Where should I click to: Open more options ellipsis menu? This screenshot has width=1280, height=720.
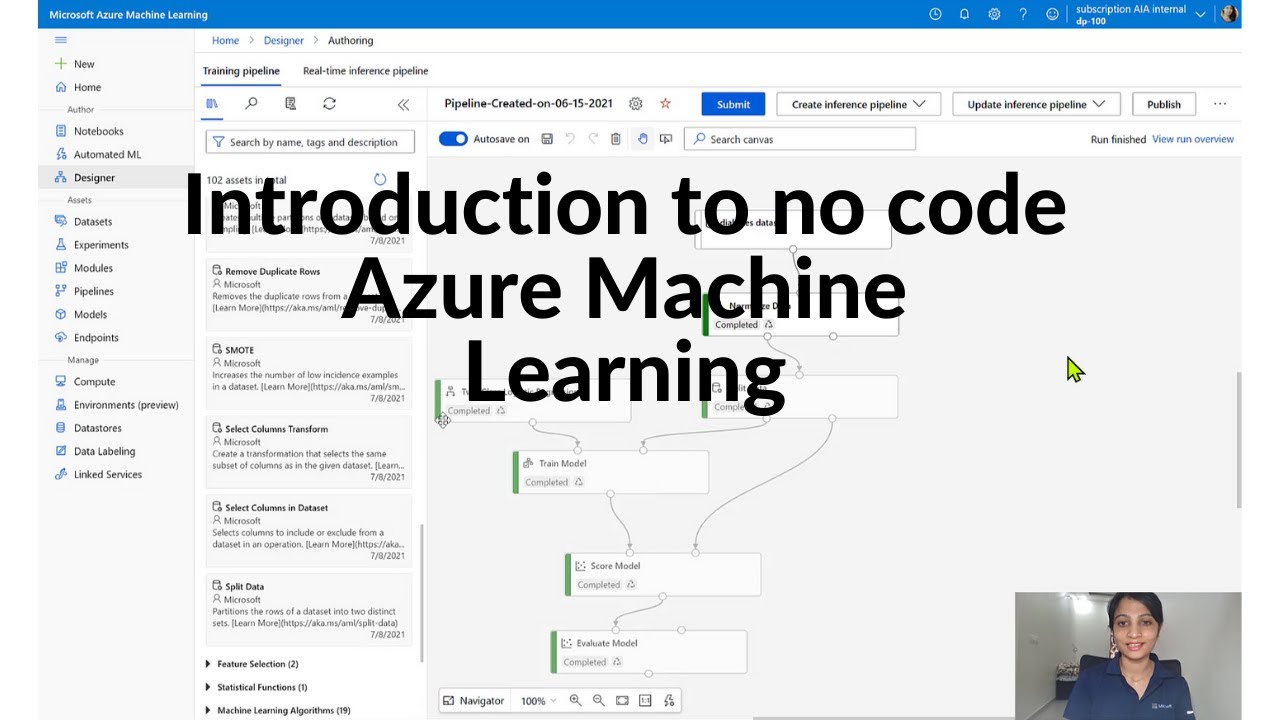tap(1219, 104)
